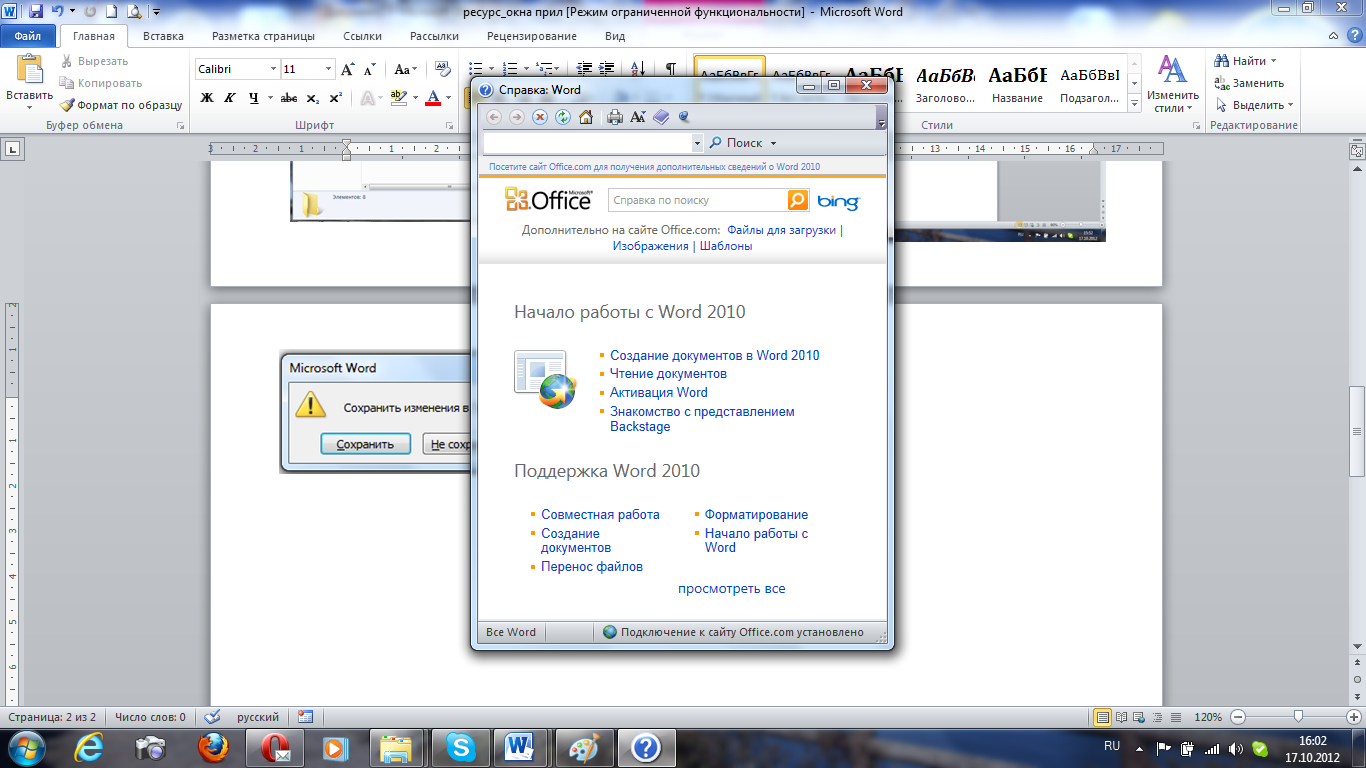Clear formatting using the eraser icon

click(441, 69)
